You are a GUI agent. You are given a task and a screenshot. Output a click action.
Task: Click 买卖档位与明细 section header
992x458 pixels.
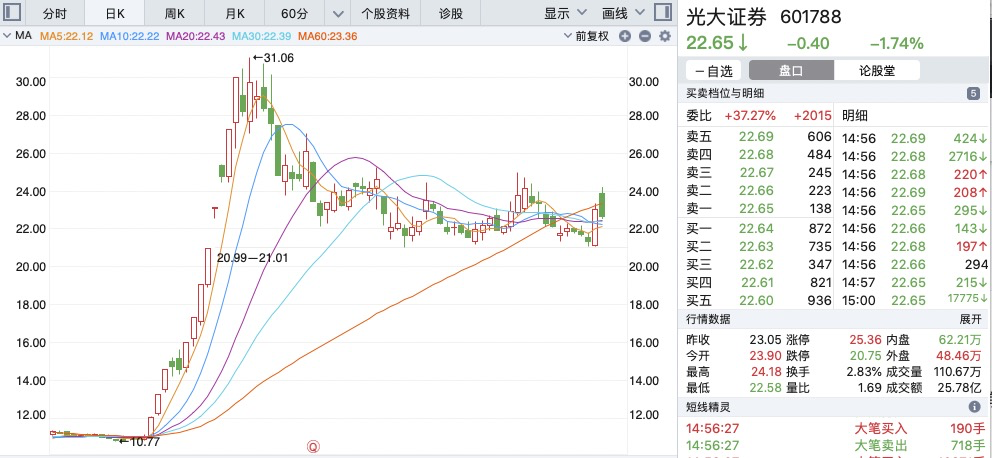[725, 94]
